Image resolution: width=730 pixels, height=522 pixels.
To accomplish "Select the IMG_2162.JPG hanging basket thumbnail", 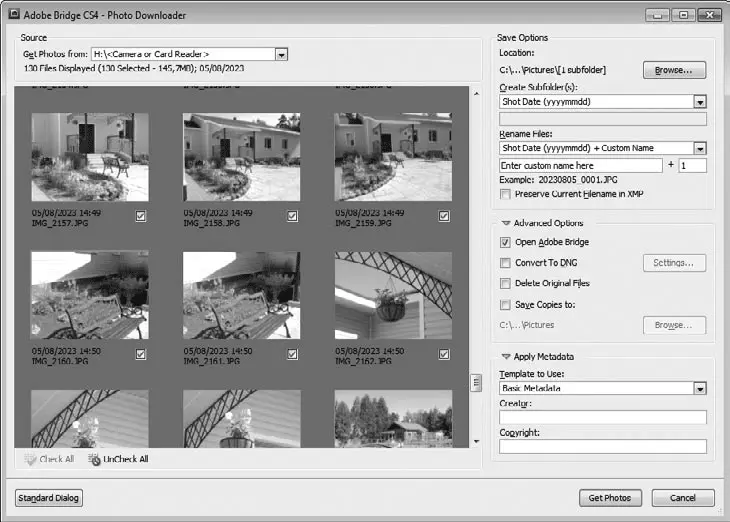I will (392, 294).
